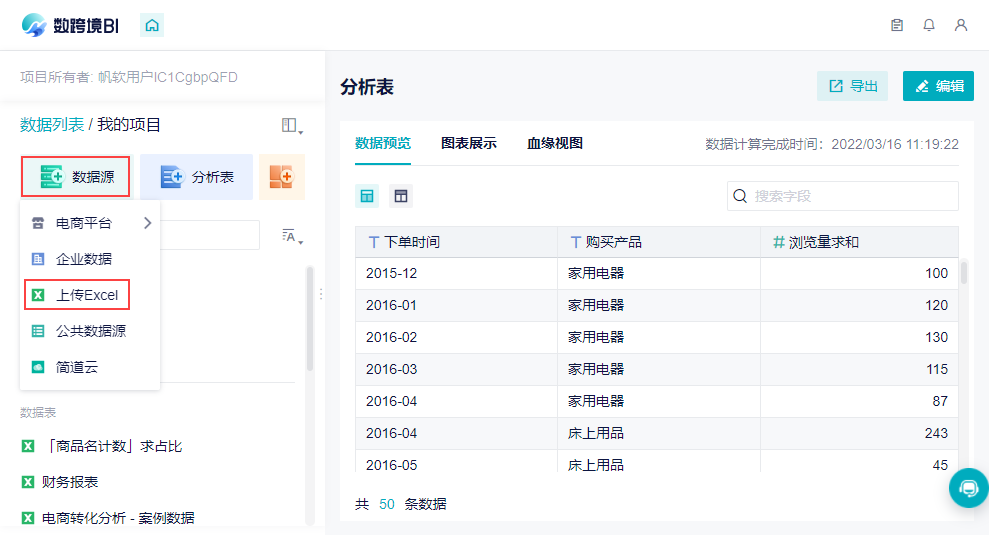The image size is (989, 535).
Task: Click the 导出 button
Action: coord(853,86)
